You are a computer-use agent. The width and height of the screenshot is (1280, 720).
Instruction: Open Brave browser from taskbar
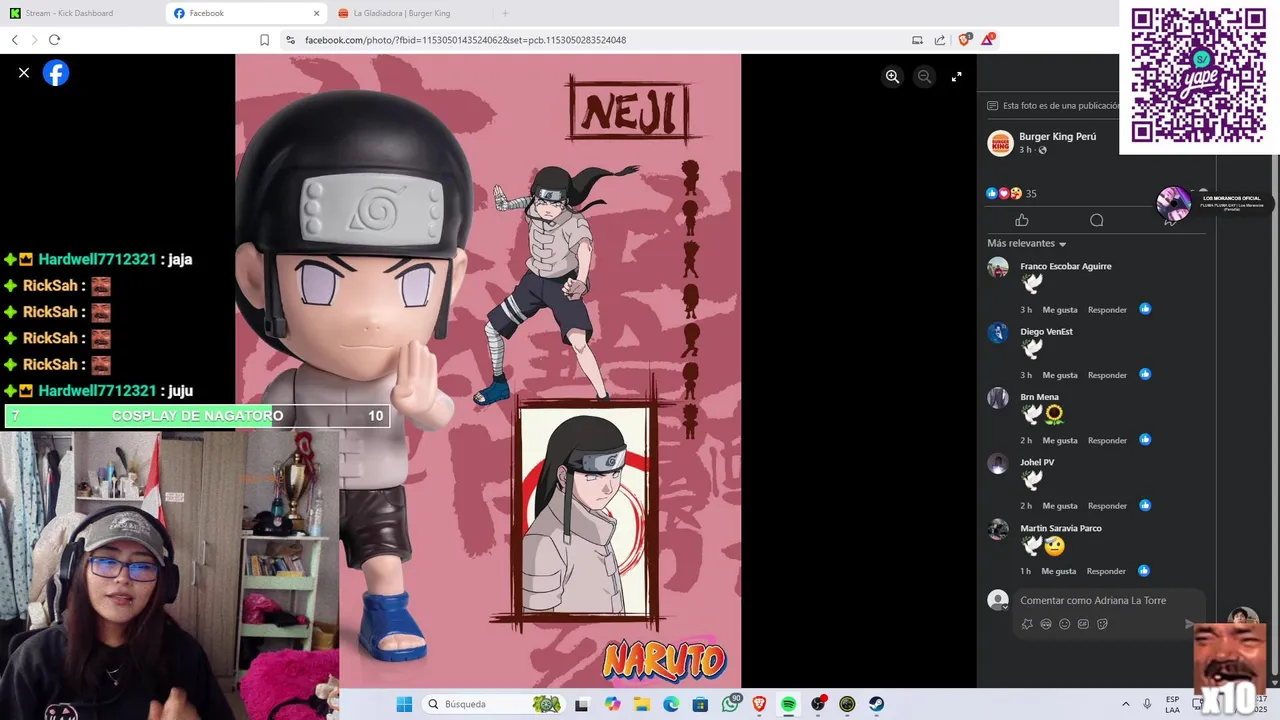(759, 704)
